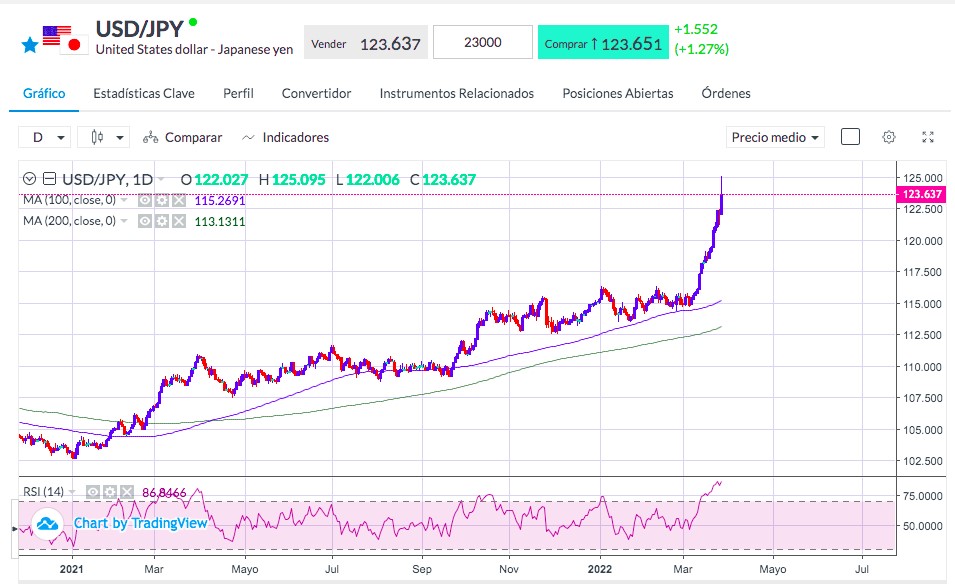The height and width of the screenshot is (584, 955).
Task: Expand the RSI (14) dropdown arrow
Action: click(x=72, y=491)
